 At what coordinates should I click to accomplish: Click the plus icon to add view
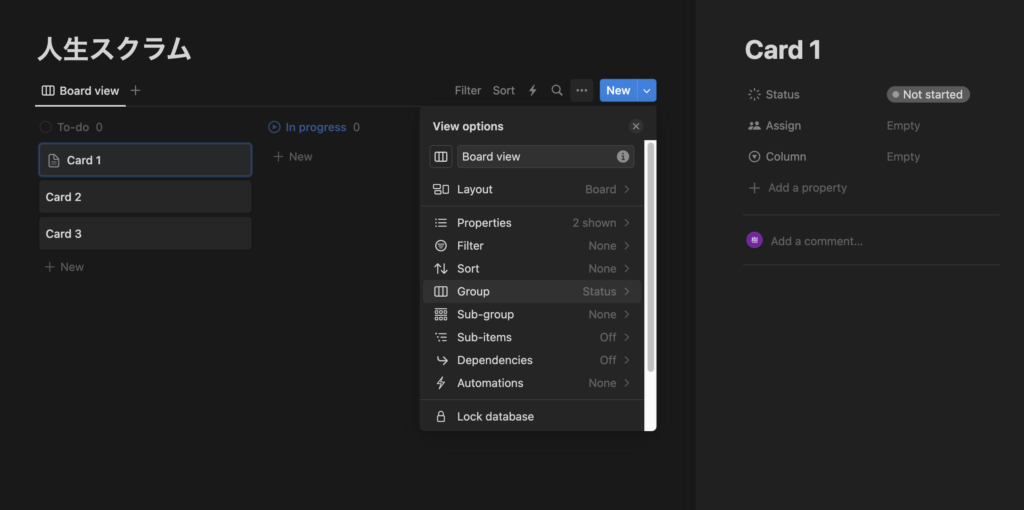point(136,91)
